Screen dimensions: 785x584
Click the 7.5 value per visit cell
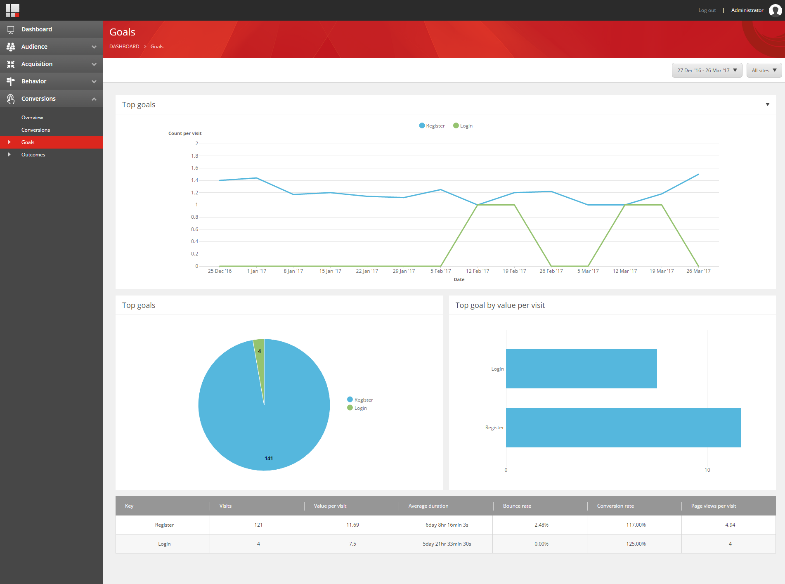[x=352, y=544]
